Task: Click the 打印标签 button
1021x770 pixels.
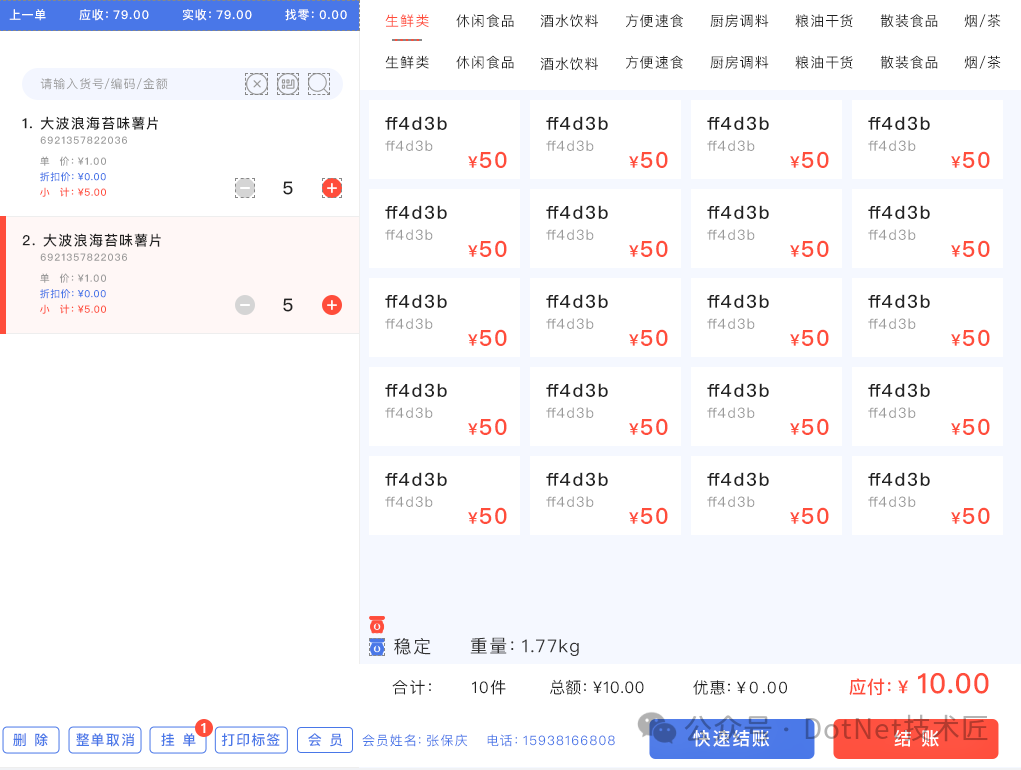Action: coord(251,740)
